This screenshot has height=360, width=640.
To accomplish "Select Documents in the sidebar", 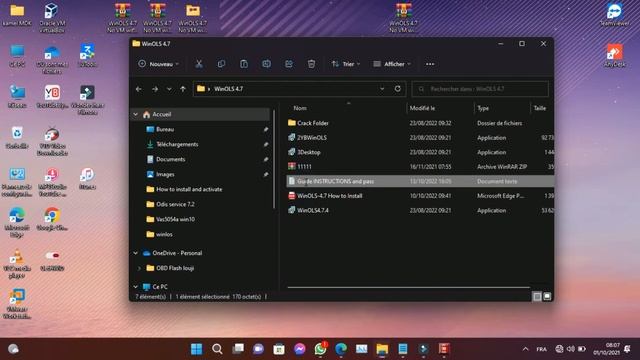I will 171,159.
